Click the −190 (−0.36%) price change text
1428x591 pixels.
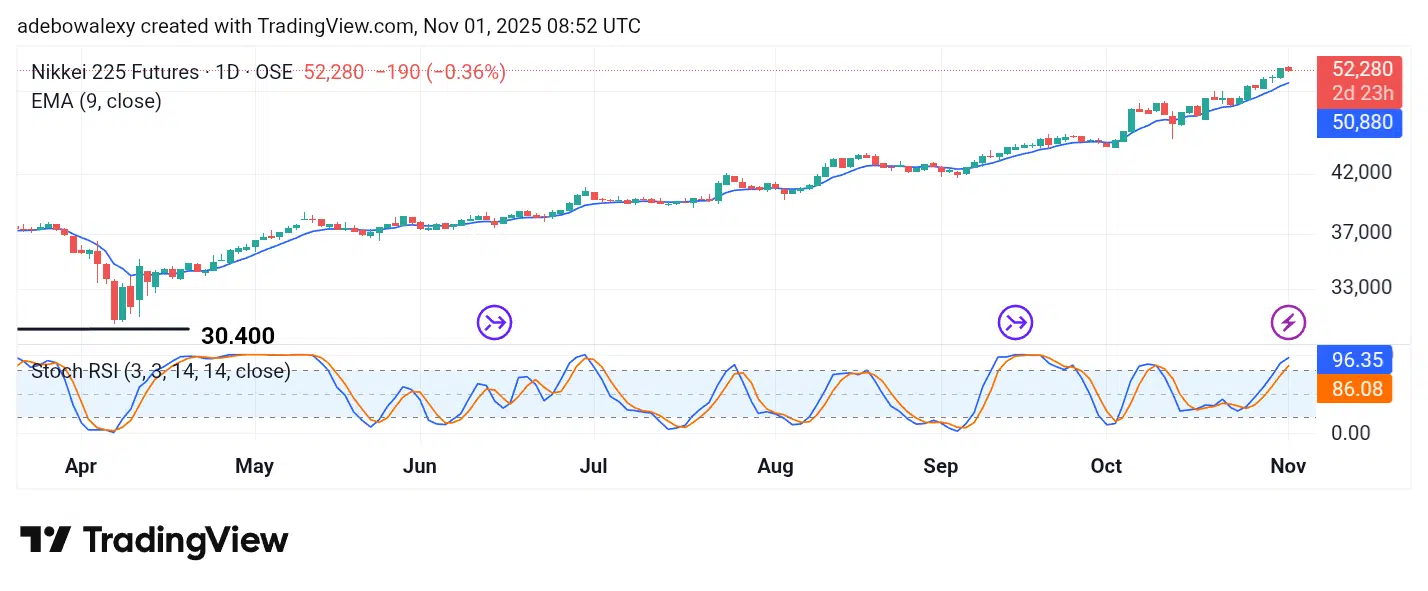coord(439,72)
